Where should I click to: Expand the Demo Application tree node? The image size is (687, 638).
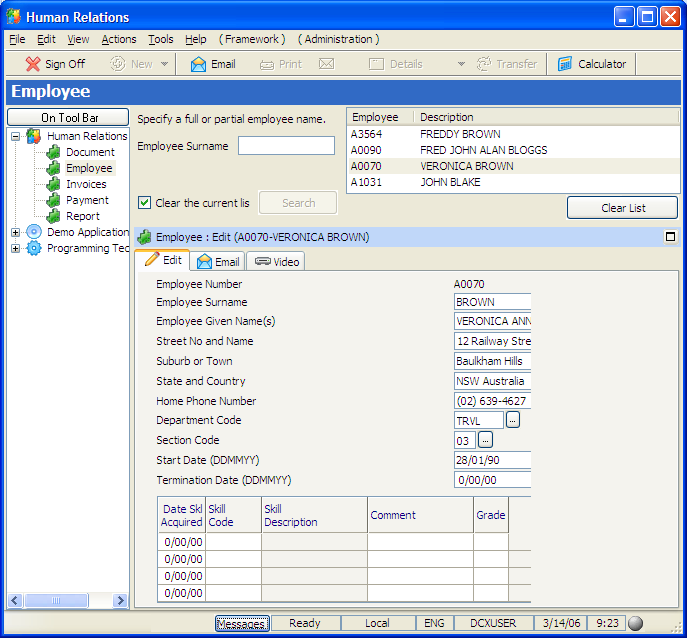pyautogui.click(x=16, y=232)
